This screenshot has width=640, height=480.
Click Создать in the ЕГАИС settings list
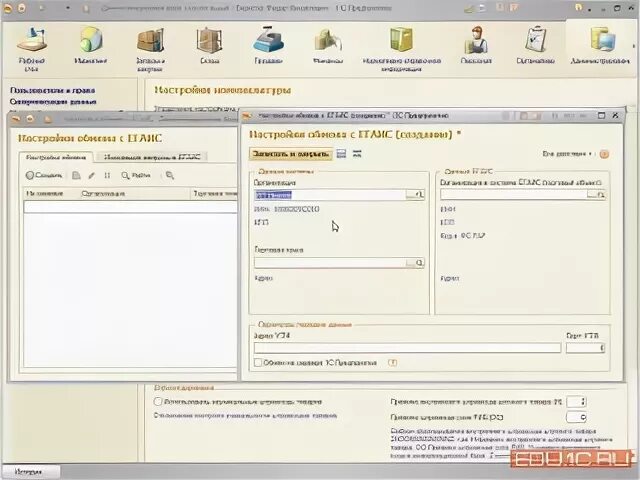(x=44, y=176)
